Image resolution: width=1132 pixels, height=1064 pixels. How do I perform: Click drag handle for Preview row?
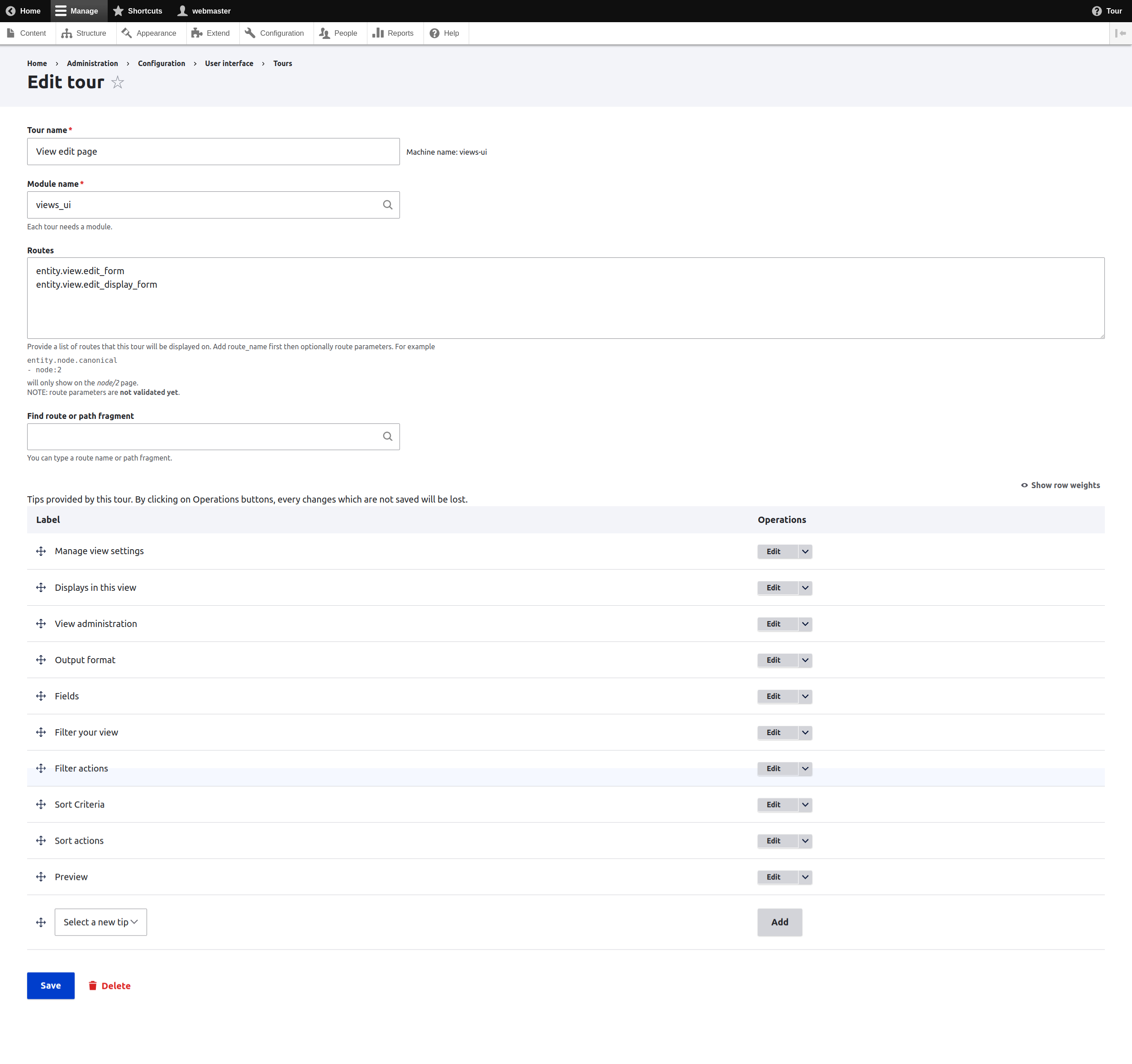[x=41, y=877]
